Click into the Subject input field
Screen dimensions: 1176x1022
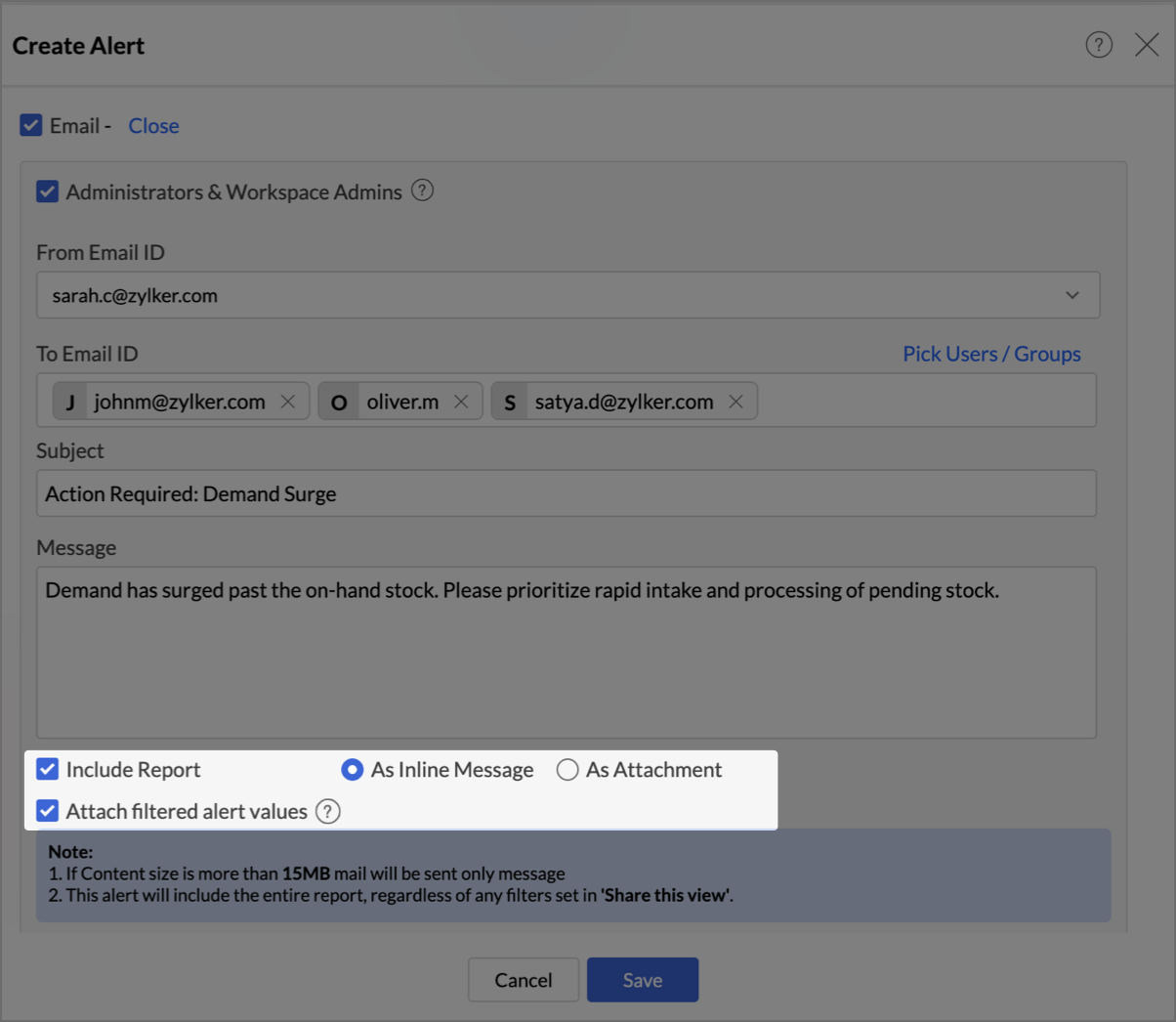pos(567,493)
